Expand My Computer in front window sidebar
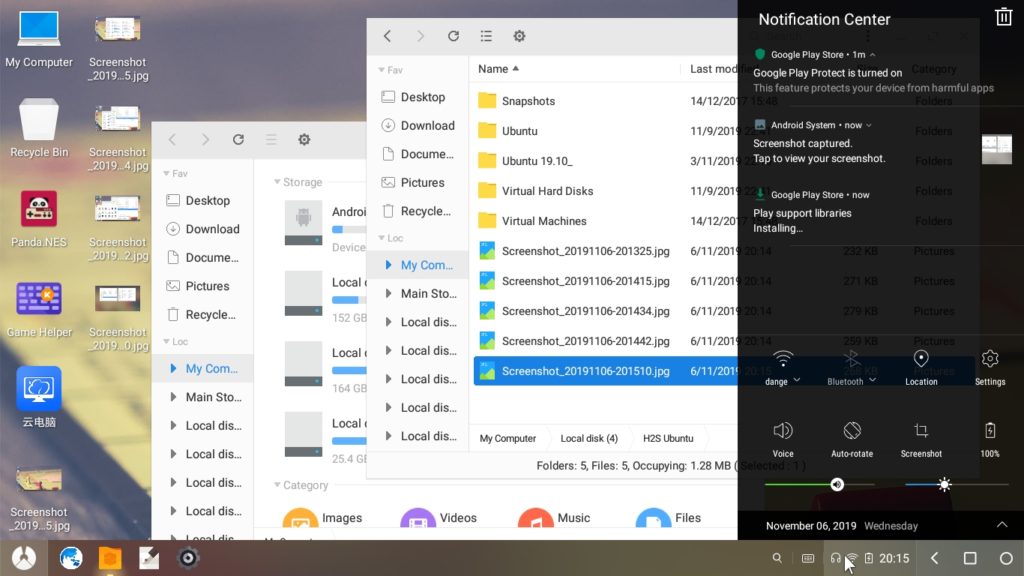This screenshot has height=576, width=1024. (x=389, y=264)
